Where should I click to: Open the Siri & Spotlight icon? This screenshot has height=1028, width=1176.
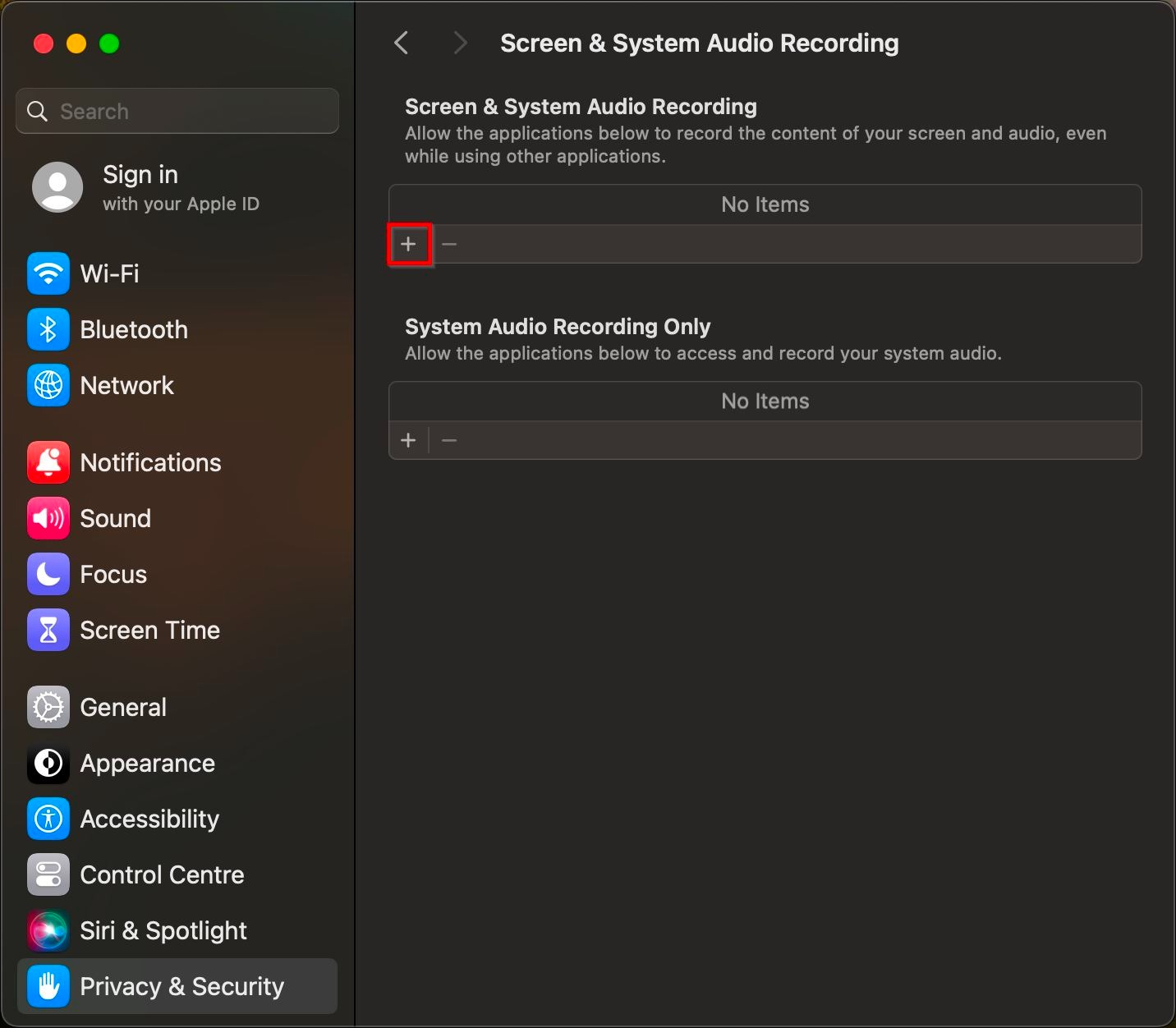48,930
